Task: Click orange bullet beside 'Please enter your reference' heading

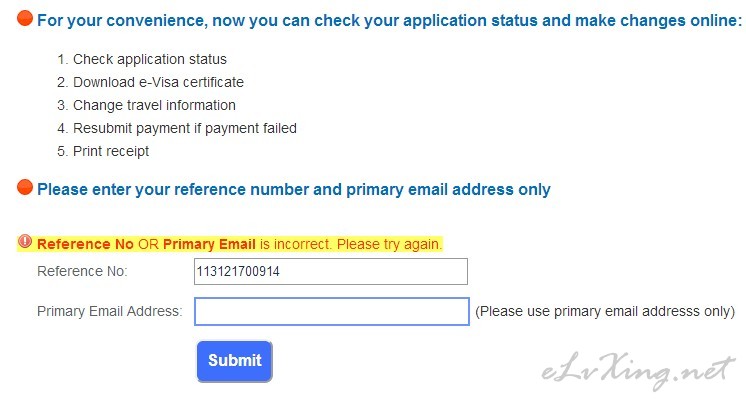Action: [25, 187]
